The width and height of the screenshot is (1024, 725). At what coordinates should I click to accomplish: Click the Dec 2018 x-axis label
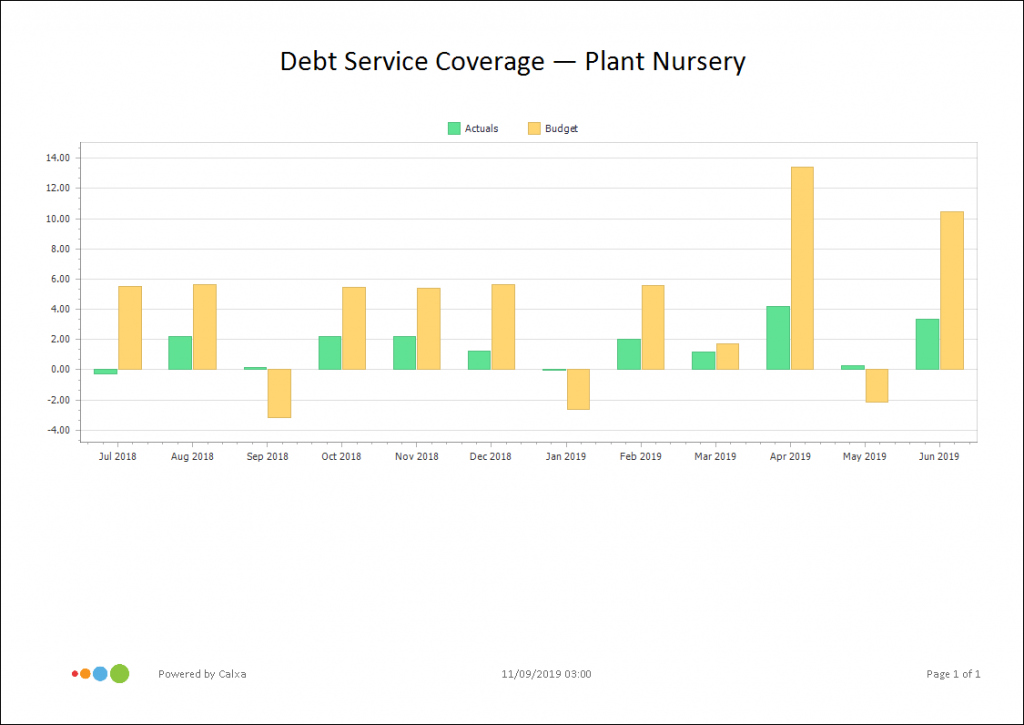[491, 456]
